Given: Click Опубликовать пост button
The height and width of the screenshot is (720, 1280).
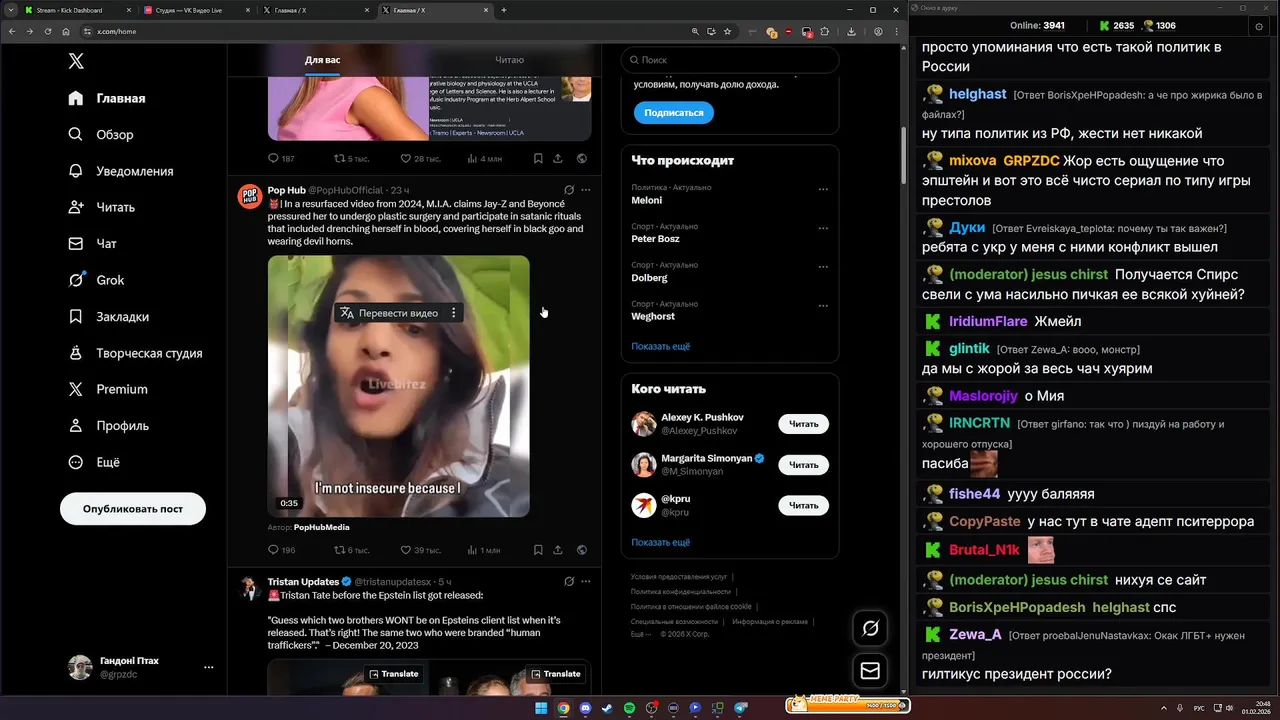Looking at the screenshot, I should point(133,508).
